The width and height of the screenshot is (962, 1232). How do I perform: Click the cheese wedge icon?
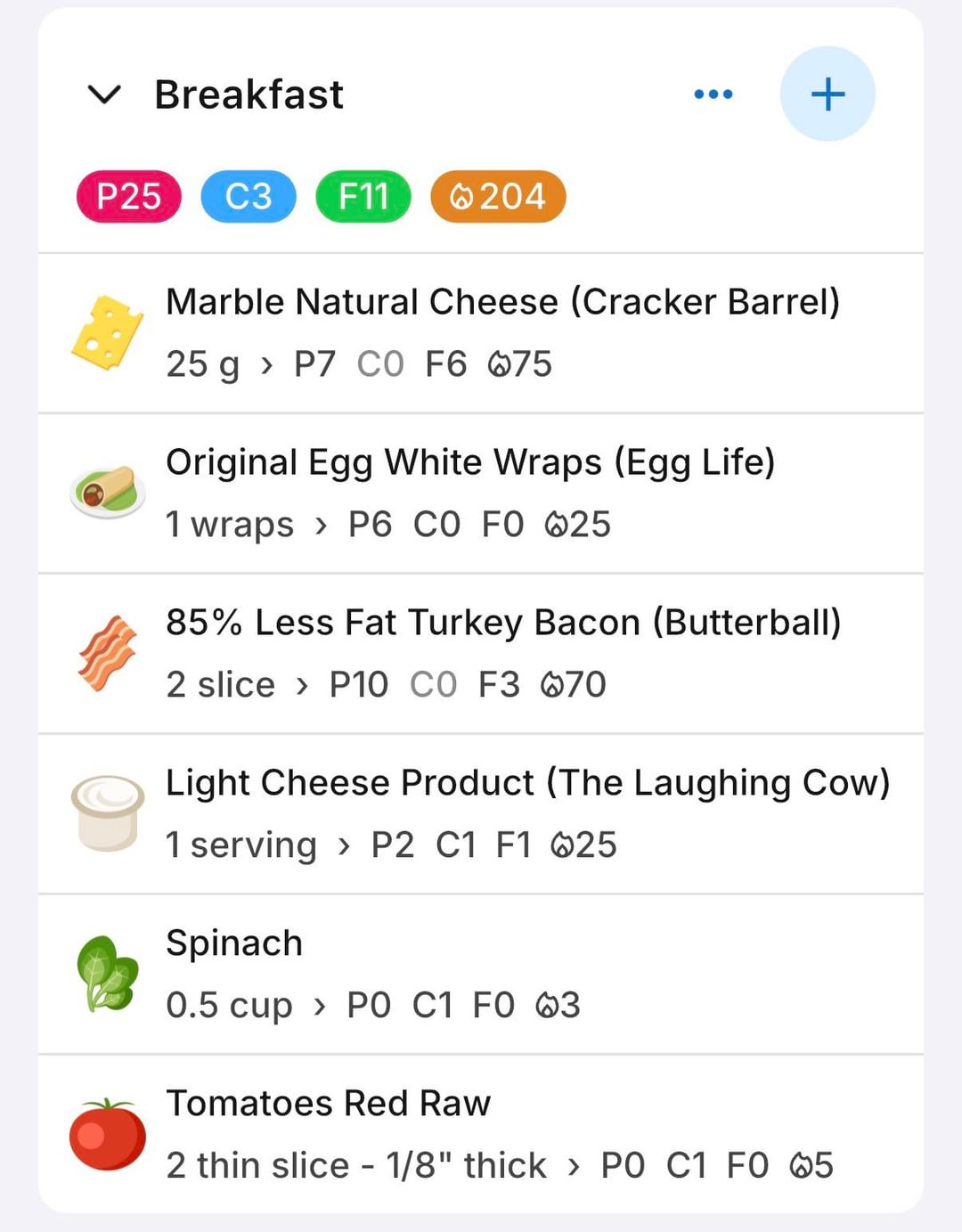[x=108, y=332]
